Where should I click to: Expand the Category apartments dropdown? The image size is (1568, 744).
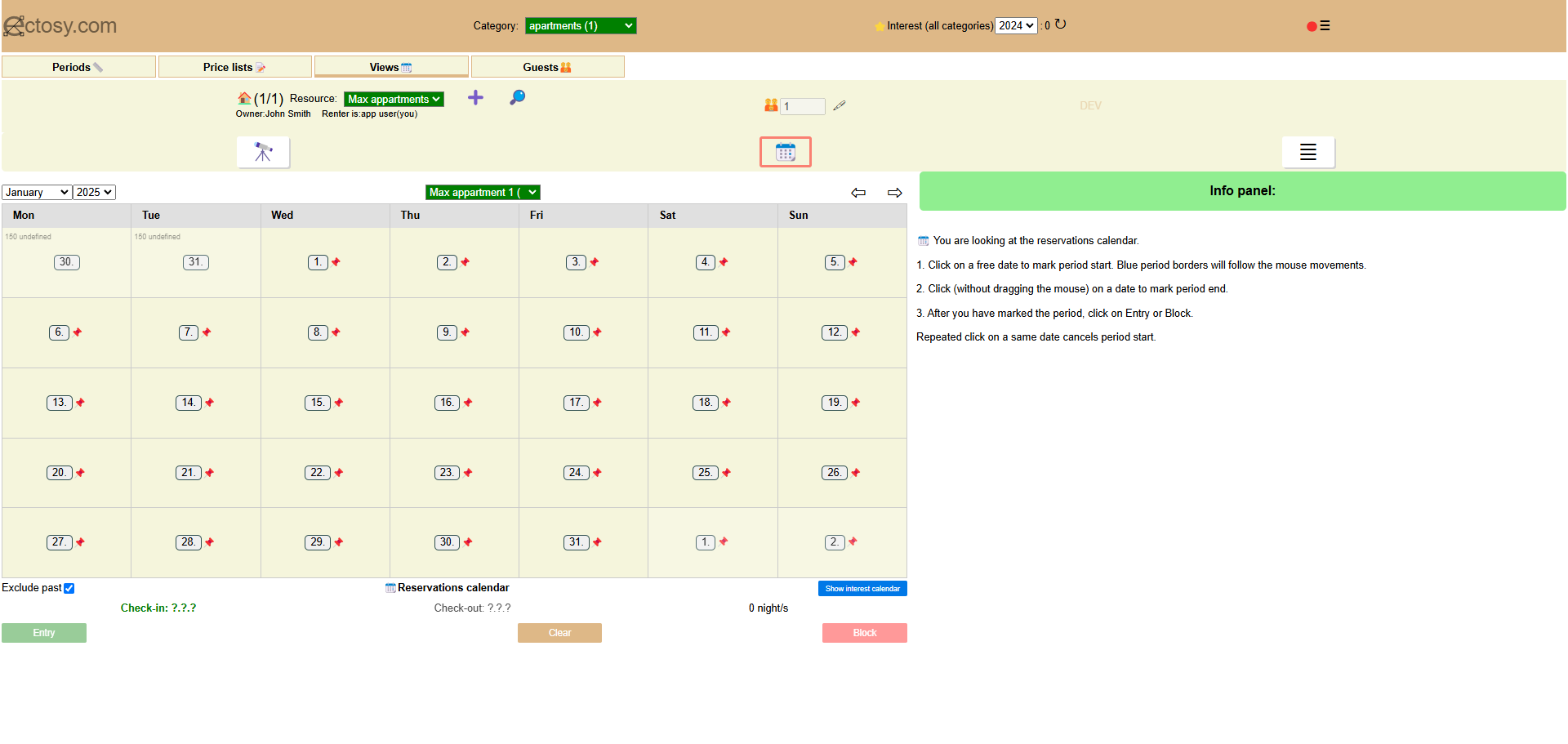[x=580, y=26]
